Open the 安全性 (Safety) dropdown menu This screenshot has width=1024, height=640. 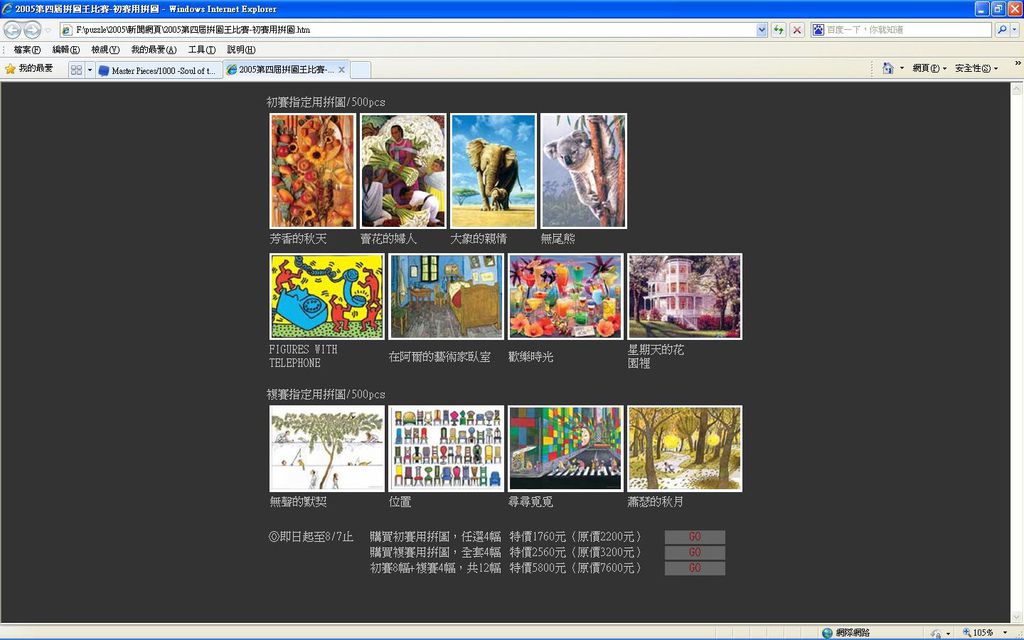(x=976, y=68)
